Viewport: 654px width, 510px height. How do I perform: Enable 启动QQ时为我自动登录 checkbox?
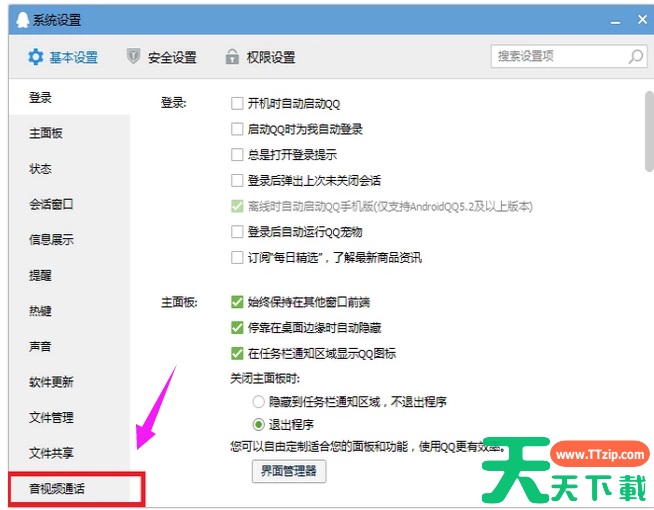237,129
